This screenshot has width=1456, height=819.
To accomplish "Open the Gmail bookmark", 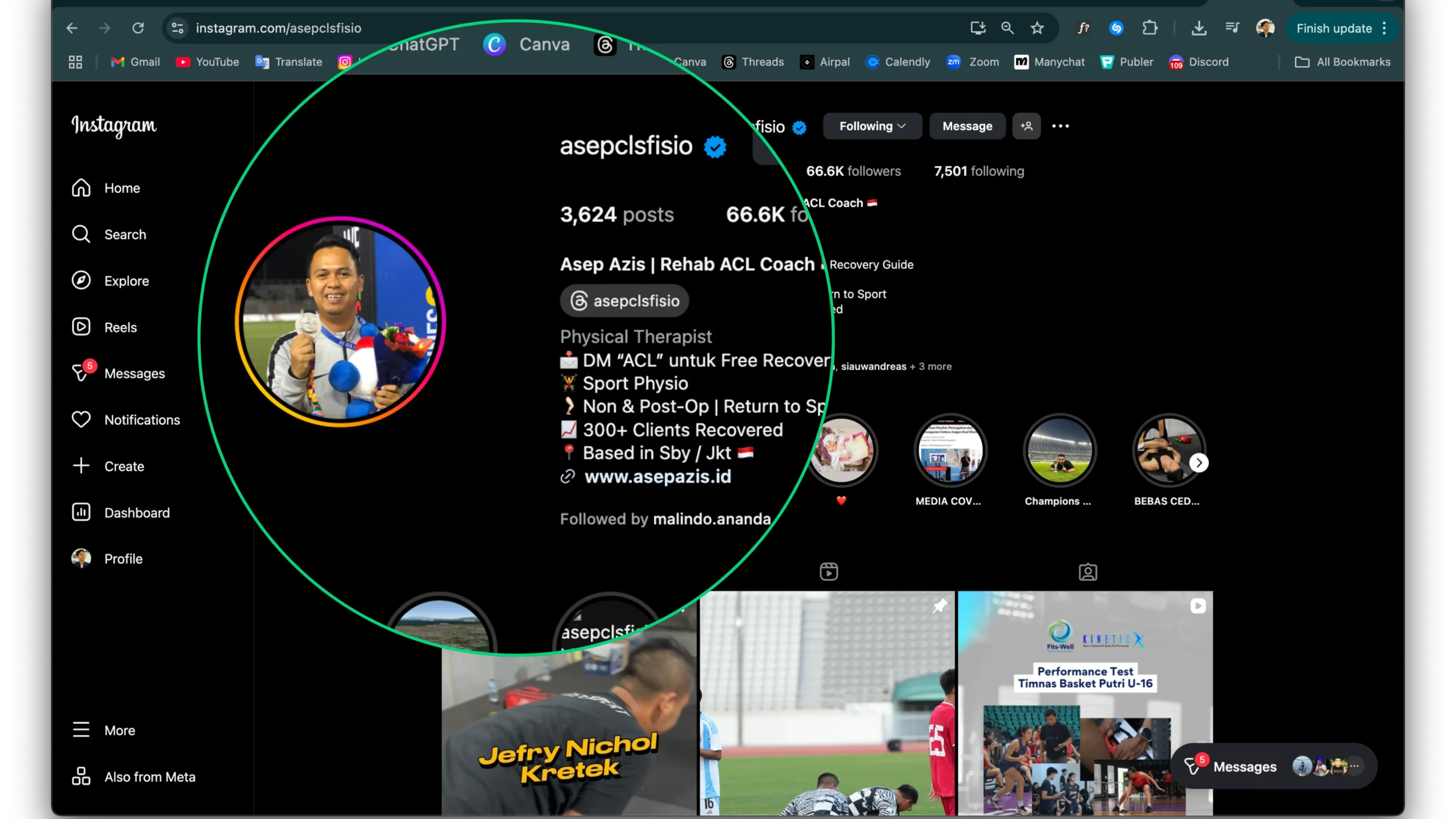I will point(135,62).
